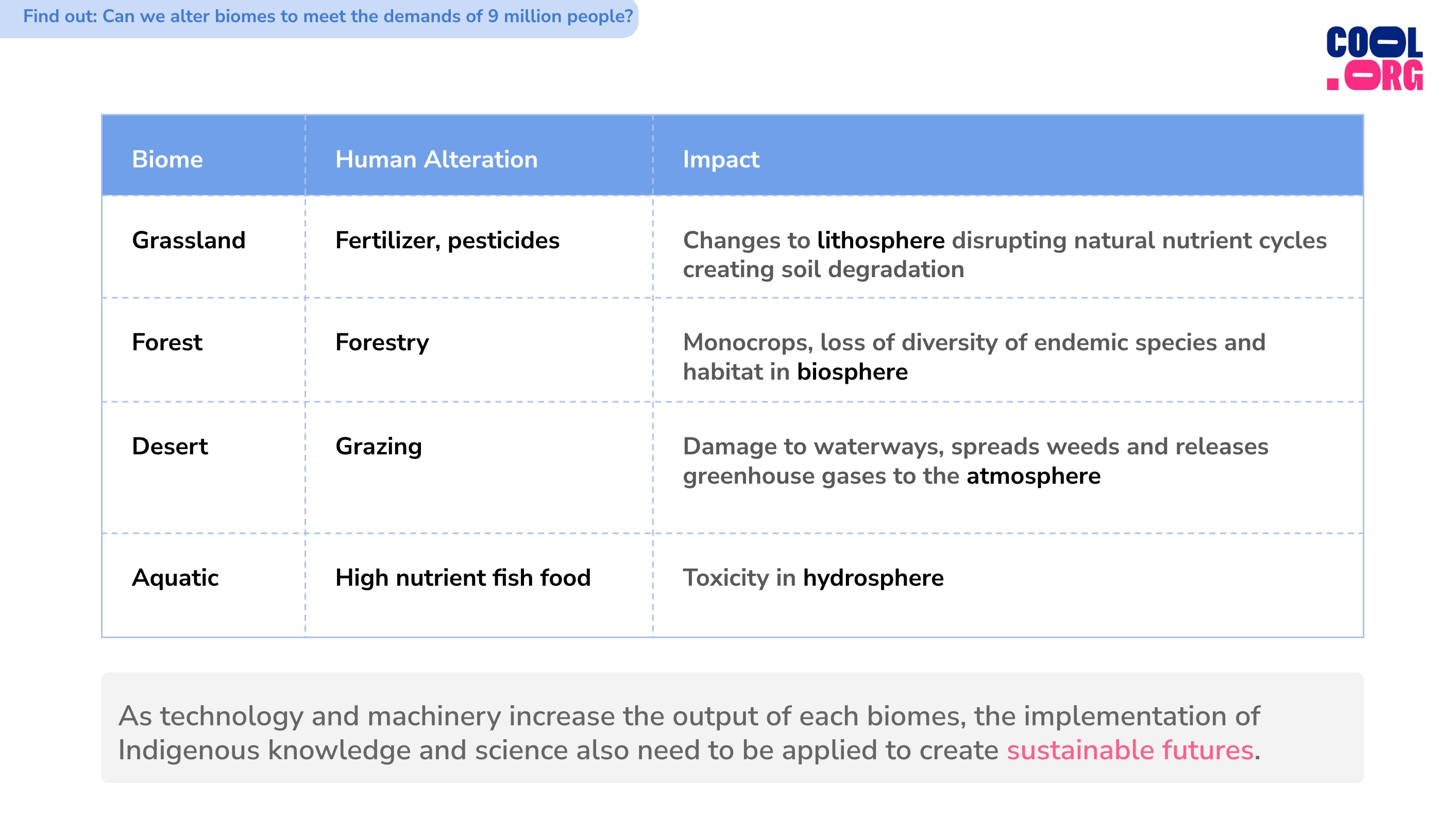Screen dimensions: 1456x818
Task: Click the 'Find out' question banner
Action: [x=319, y=18]
